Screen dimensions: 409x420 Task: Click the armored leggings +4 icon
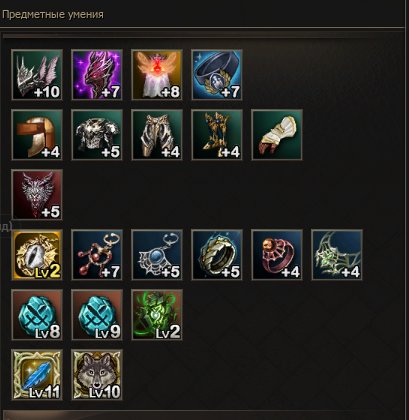(x=157, y=135)
